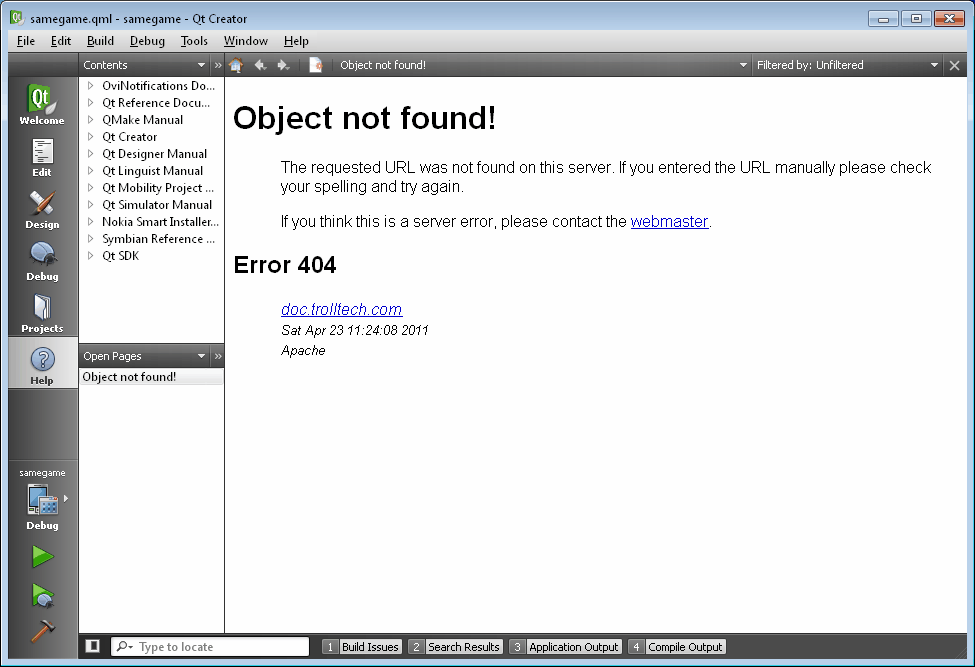Select 'Qt Creator' contents entry

pos(129,137)
